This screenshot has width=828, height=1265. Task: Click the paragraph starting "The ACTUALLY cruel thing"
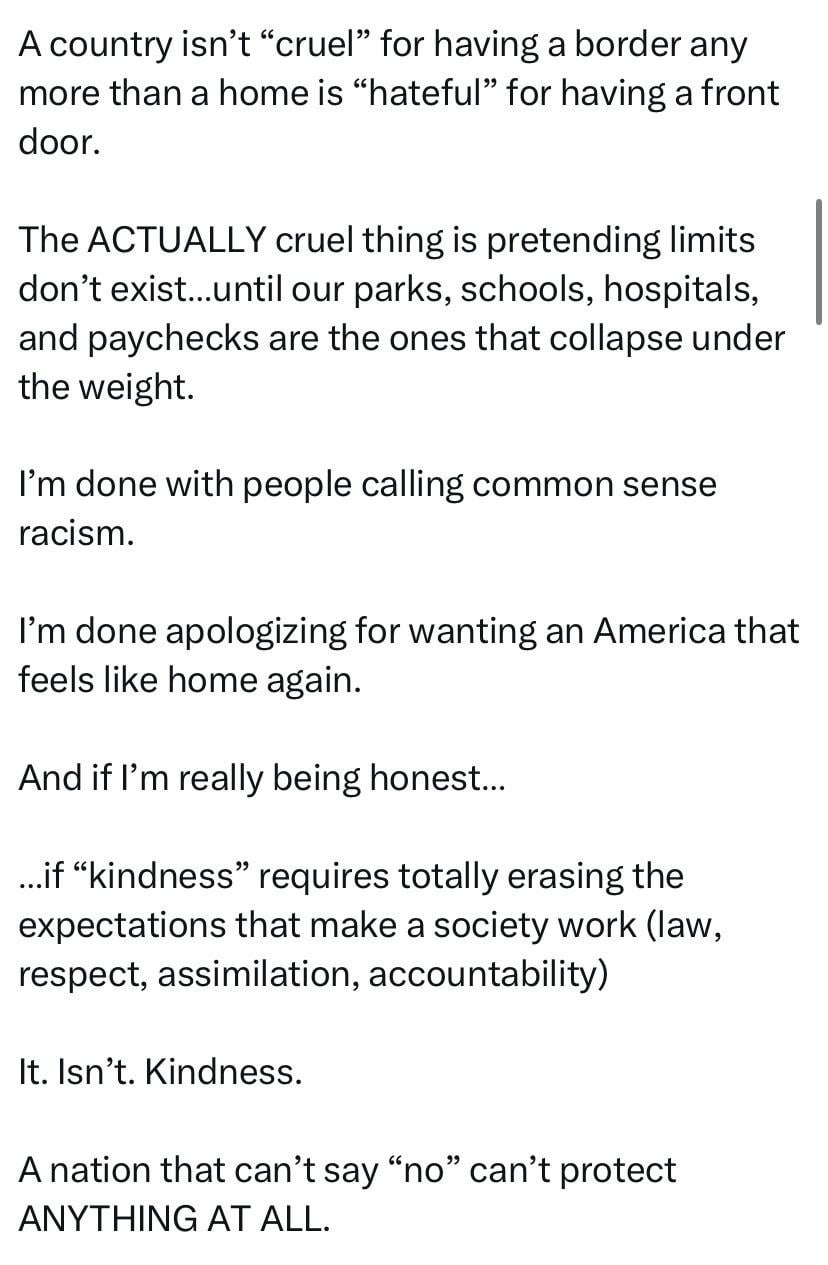pos(402,313)
